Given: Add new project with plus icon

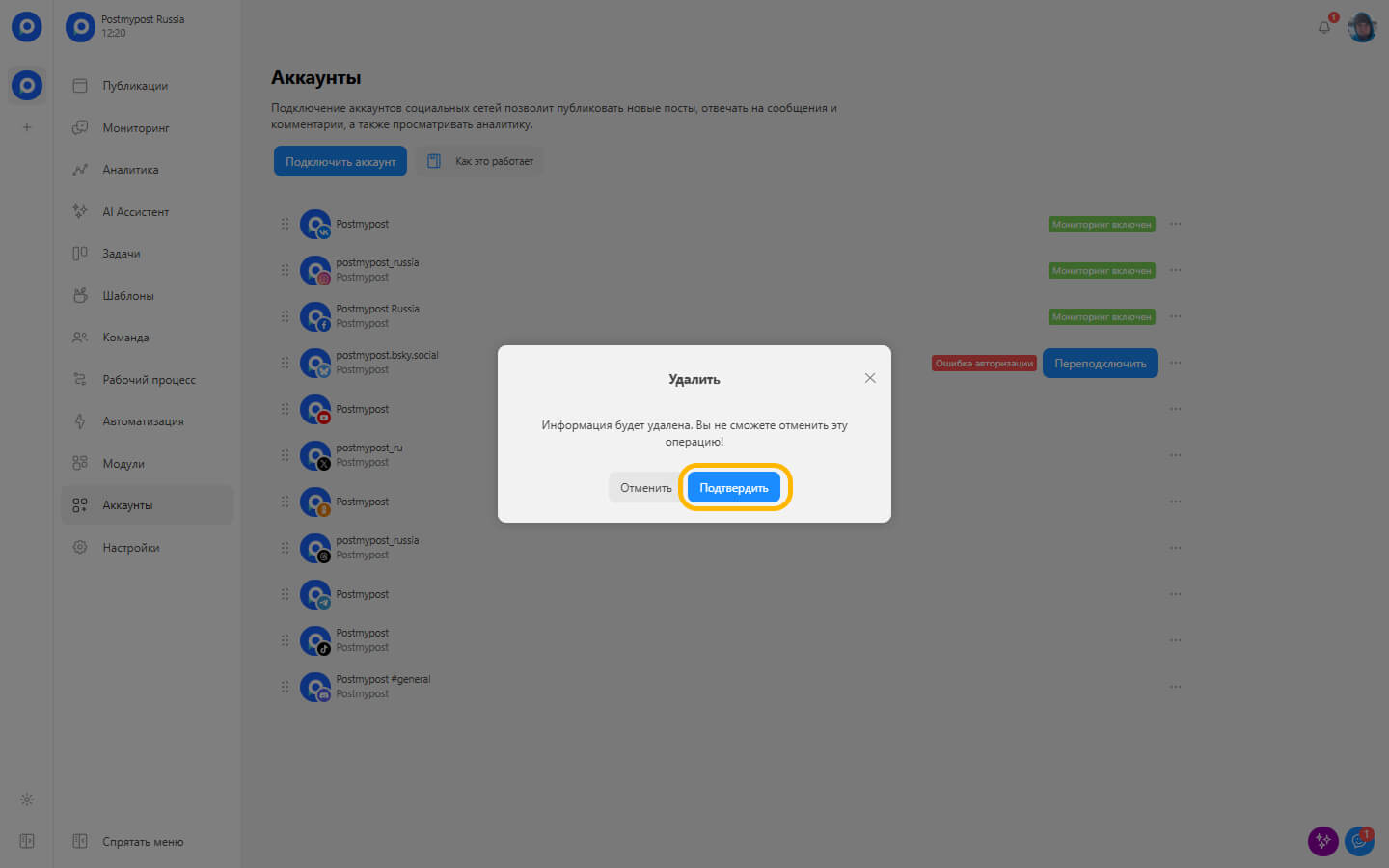Looking at the screenshot, I should (27, 127).
